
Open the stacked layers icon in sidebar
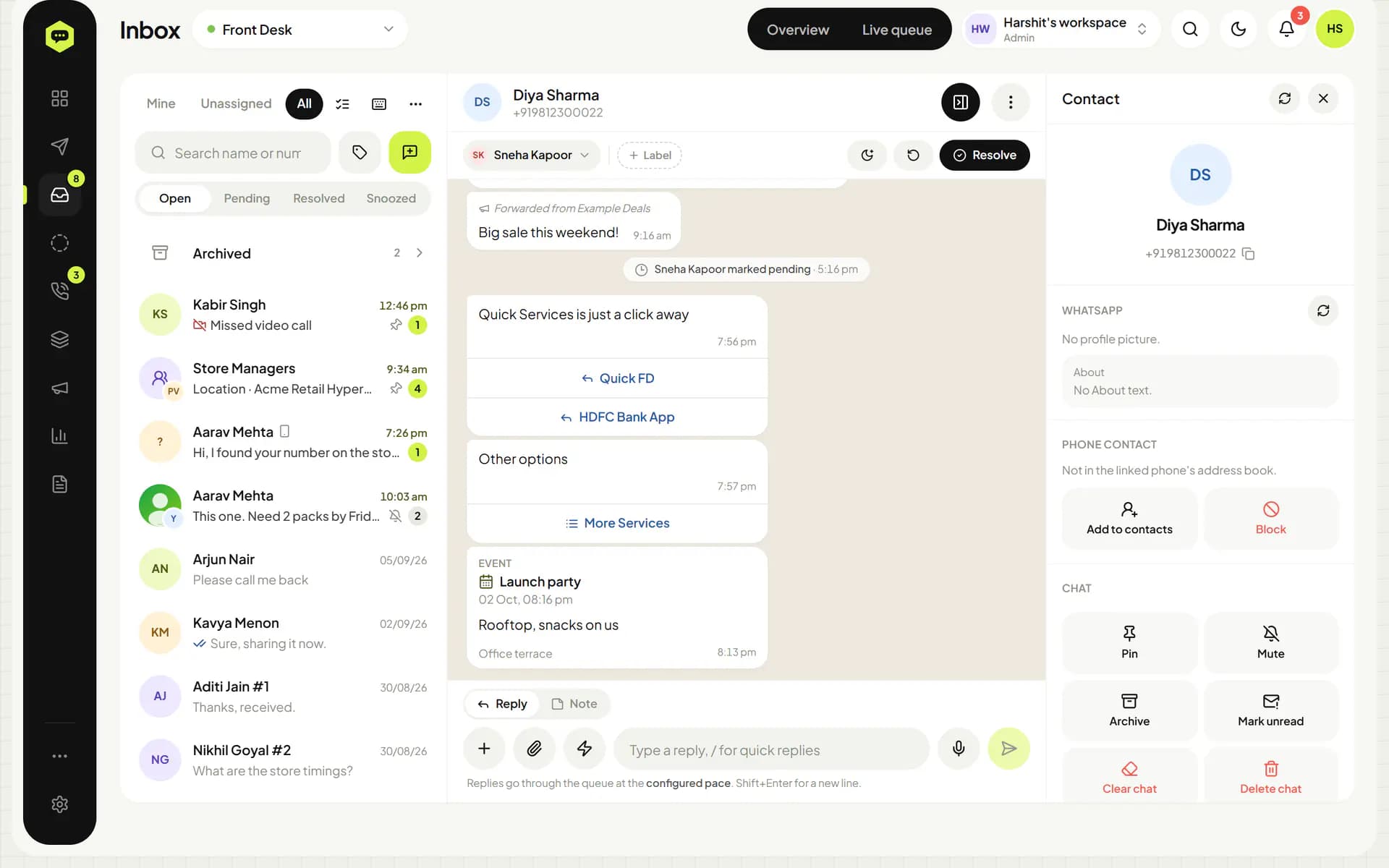click(59, 339)
